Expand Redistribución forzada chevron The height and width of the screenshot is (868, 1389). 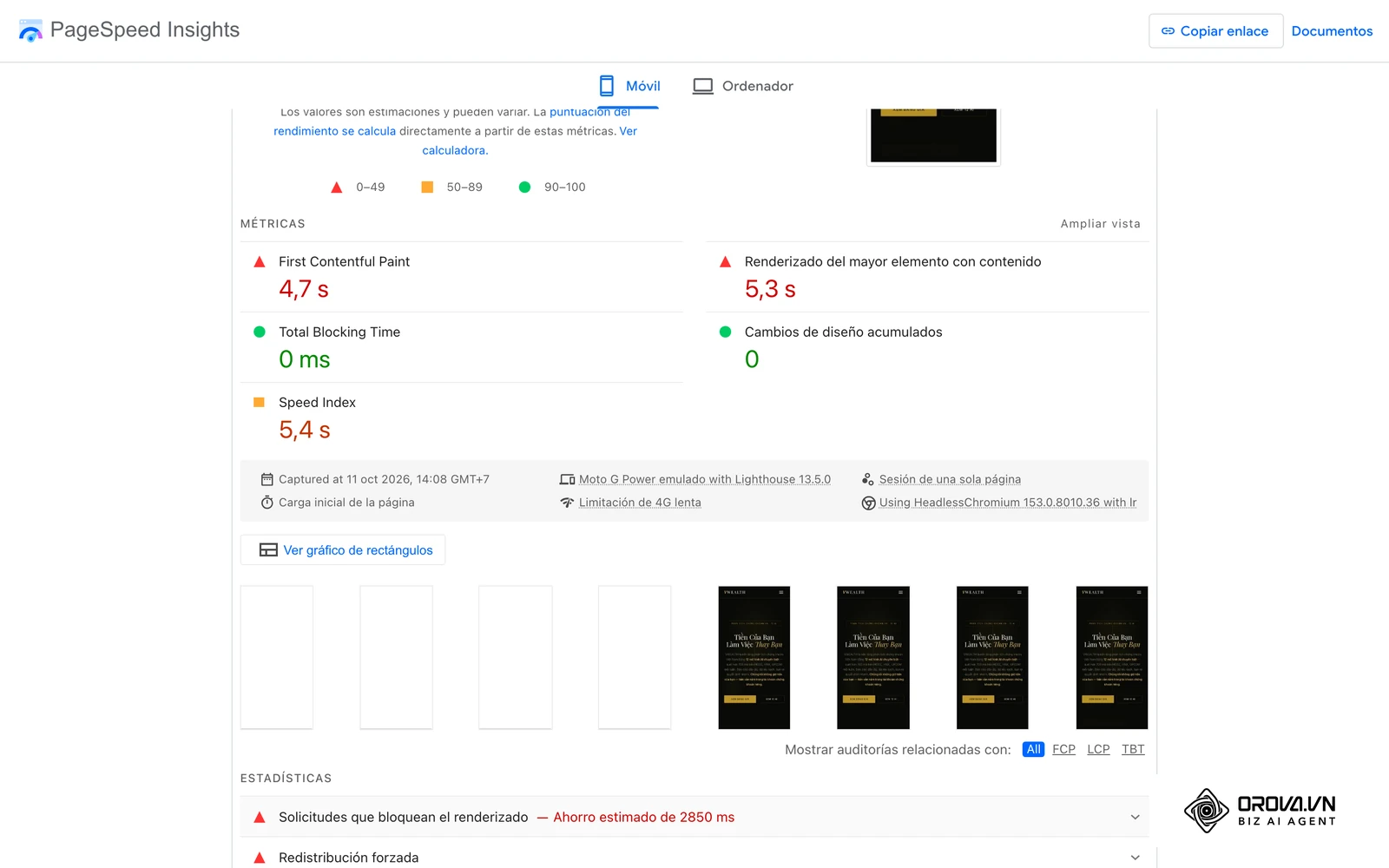point(1135,858)
